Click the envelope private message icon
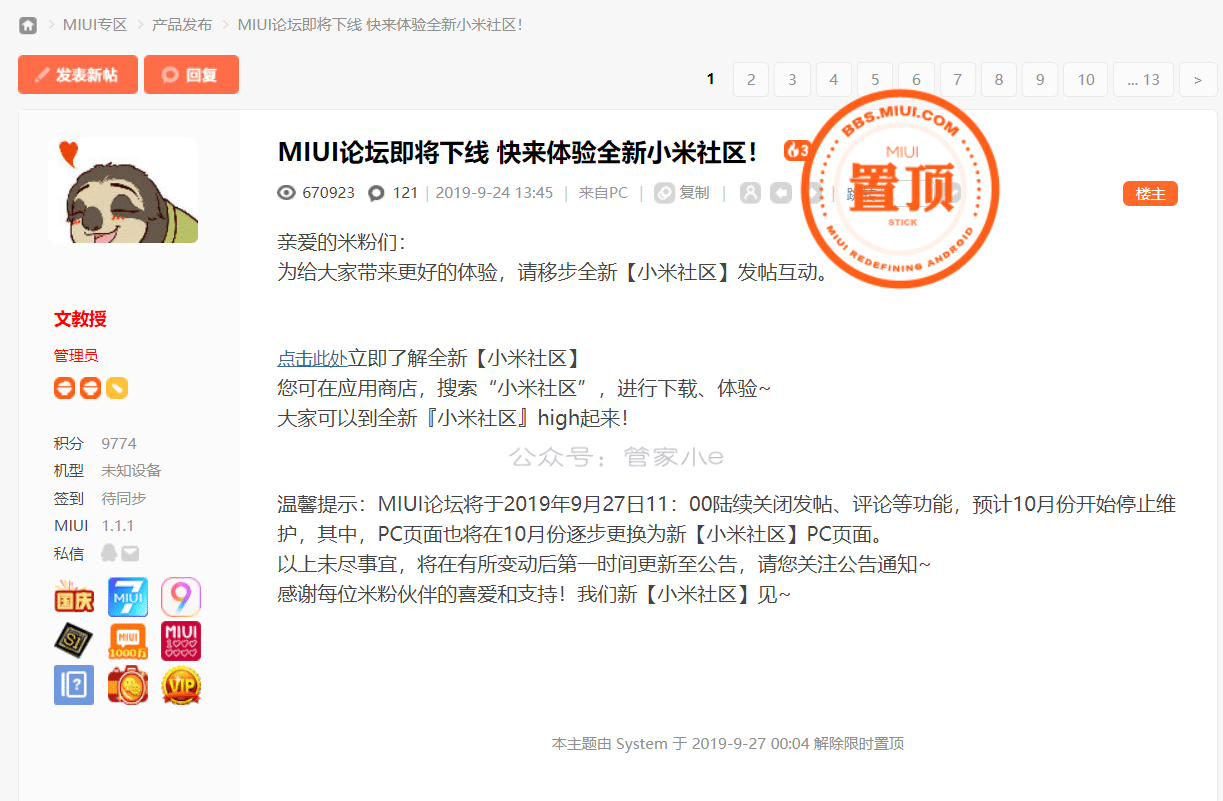Viewport: 1223px width, 801px height. pos(130,553)
